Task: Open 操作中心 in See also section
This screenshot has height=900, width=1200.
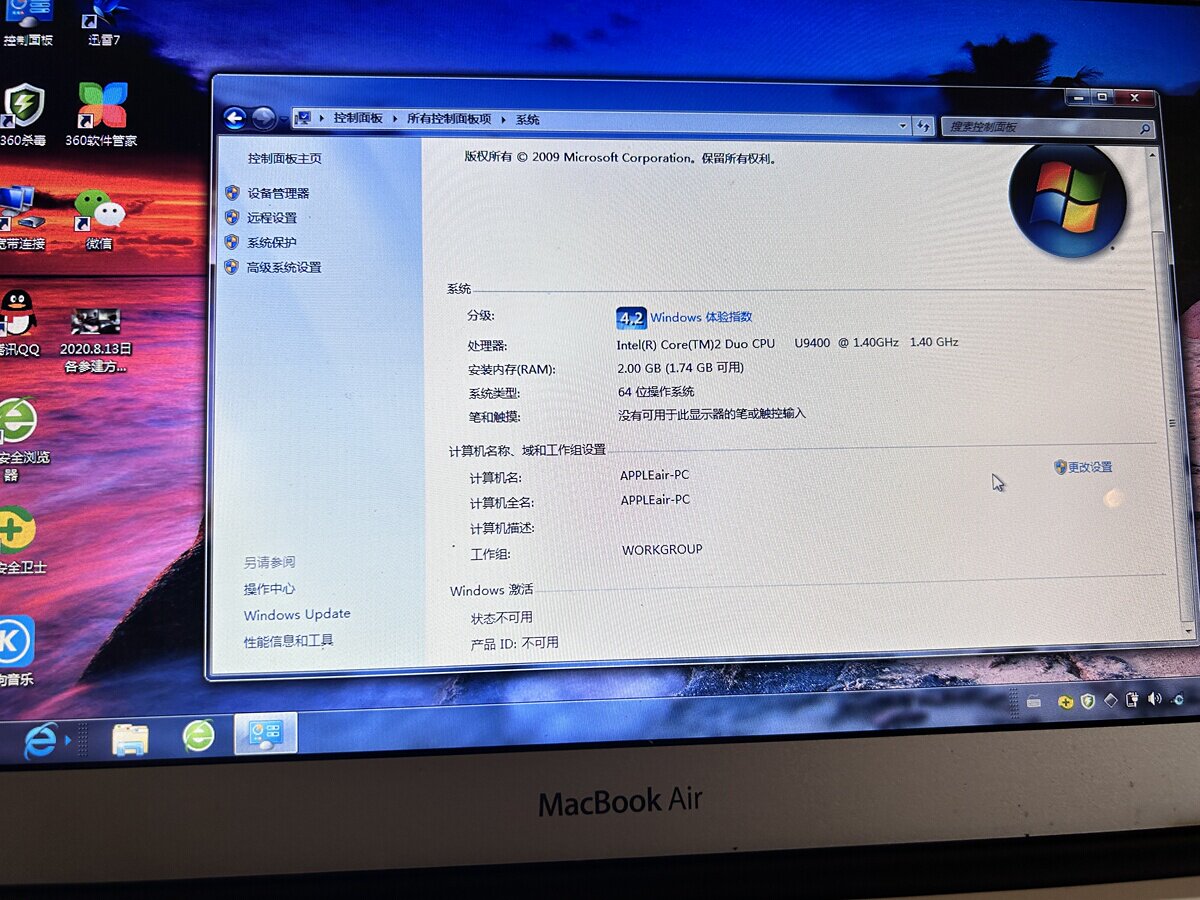Action: click(269, 589)
